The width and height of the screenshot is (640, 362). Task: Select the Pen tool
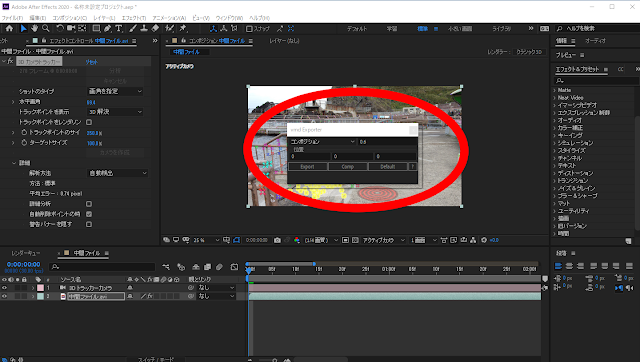[x=107, y=29]
